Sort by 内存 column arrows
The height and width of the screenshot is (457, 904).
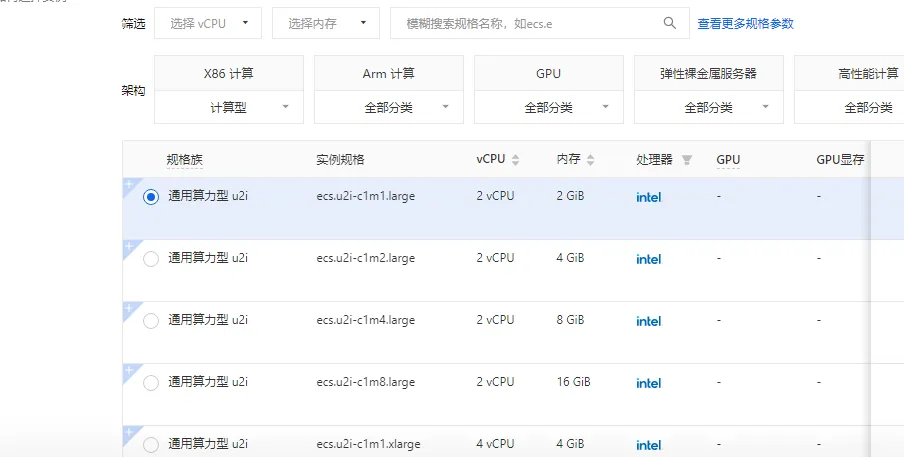[x=590, y=160]
